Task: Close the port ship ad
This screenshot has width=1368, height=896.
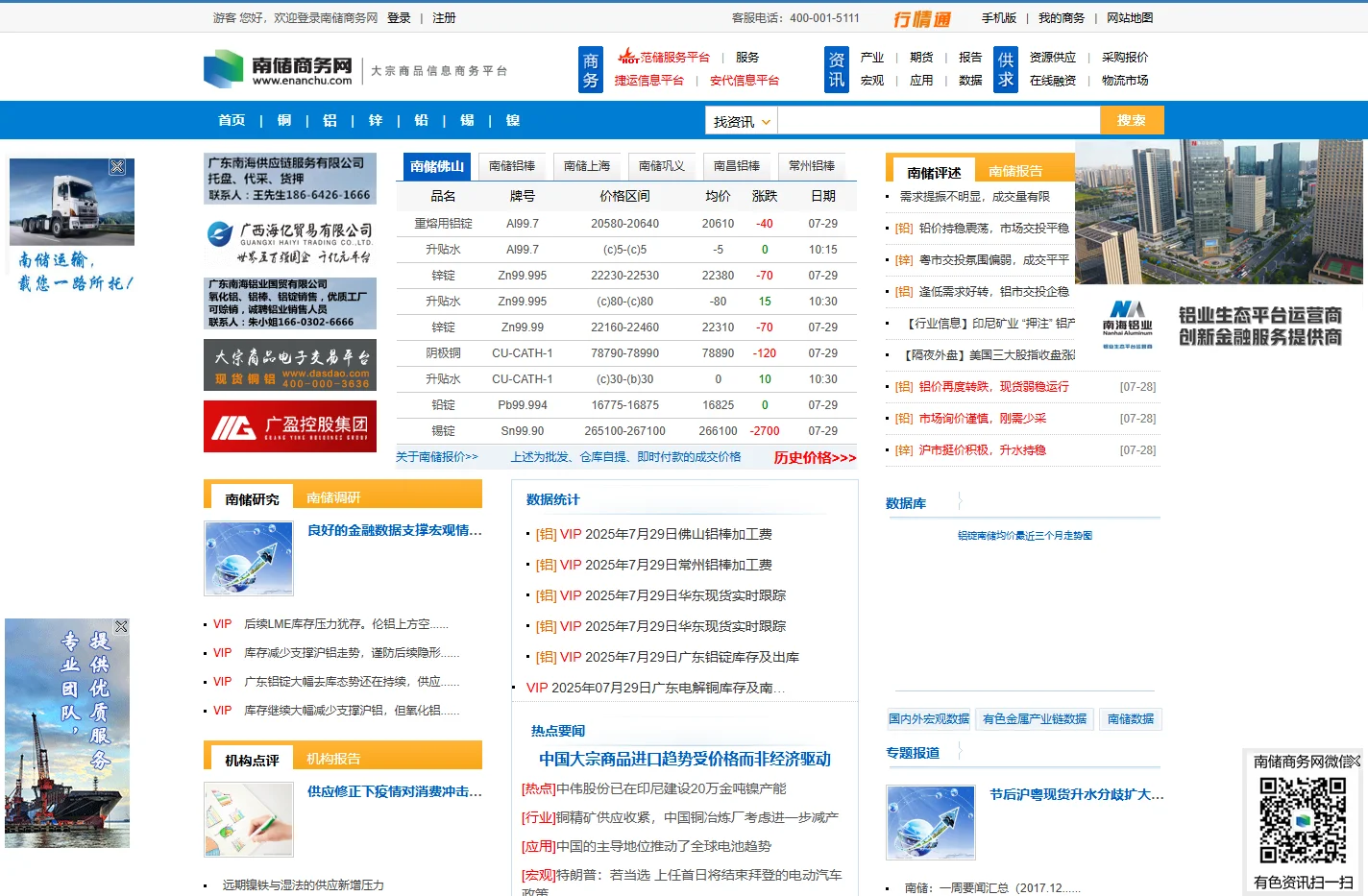Action: tap(121, 626)
